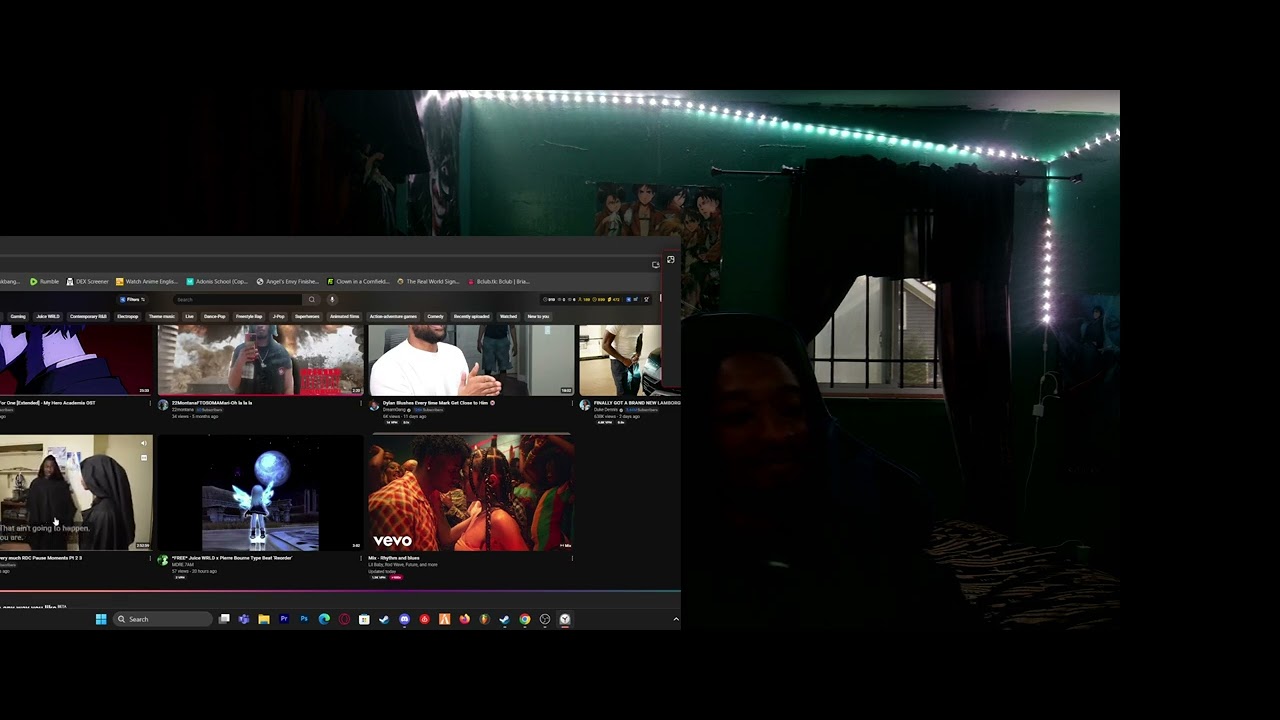Image resolution: width=1280 pixels, height=720 pixels.
Task: Open options menu for 22Montana video
Action: click(361, 404)
